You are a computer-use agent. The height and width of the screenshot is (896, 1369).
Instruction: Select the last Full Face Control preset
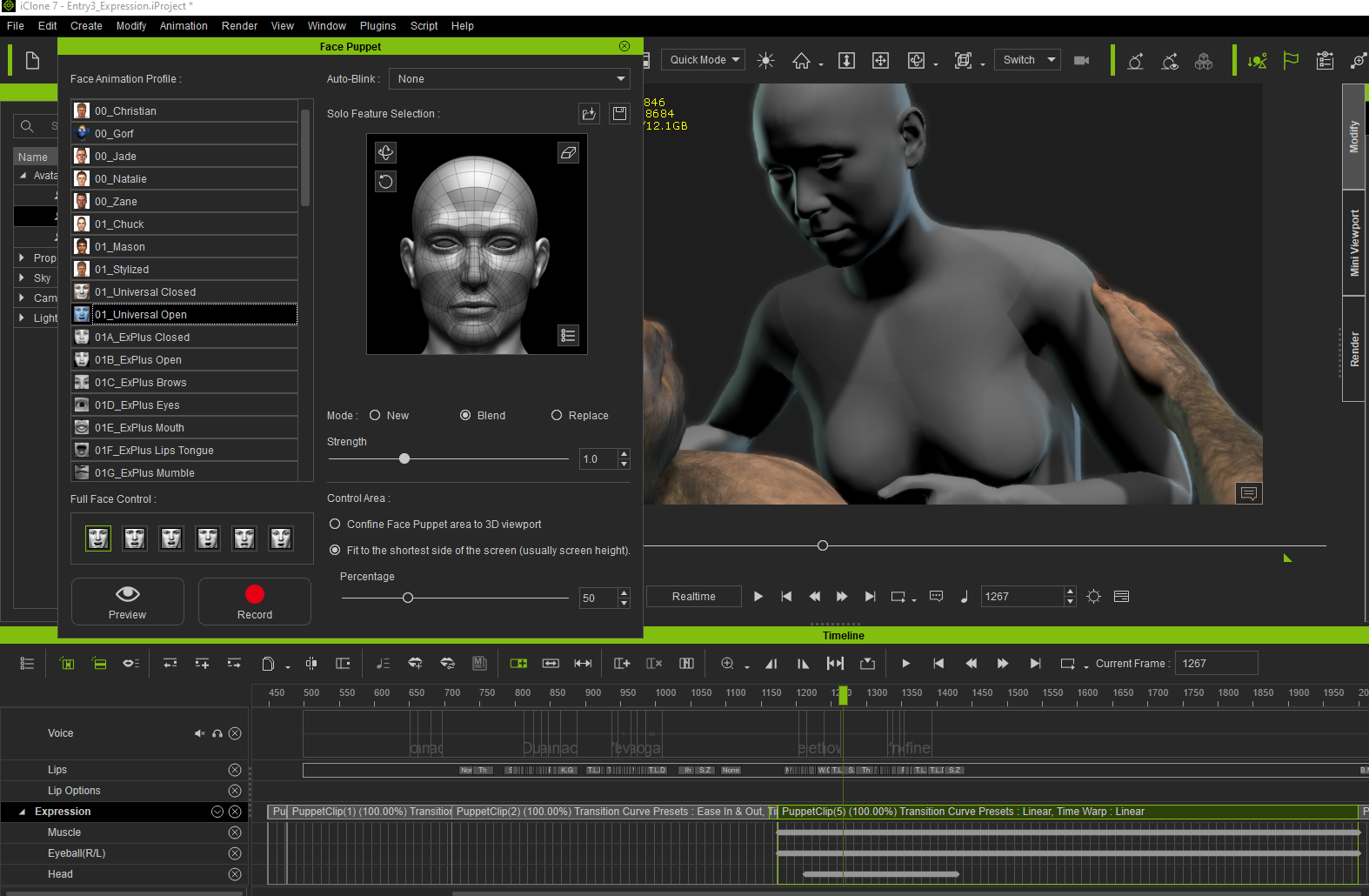(x=281, y=538)
